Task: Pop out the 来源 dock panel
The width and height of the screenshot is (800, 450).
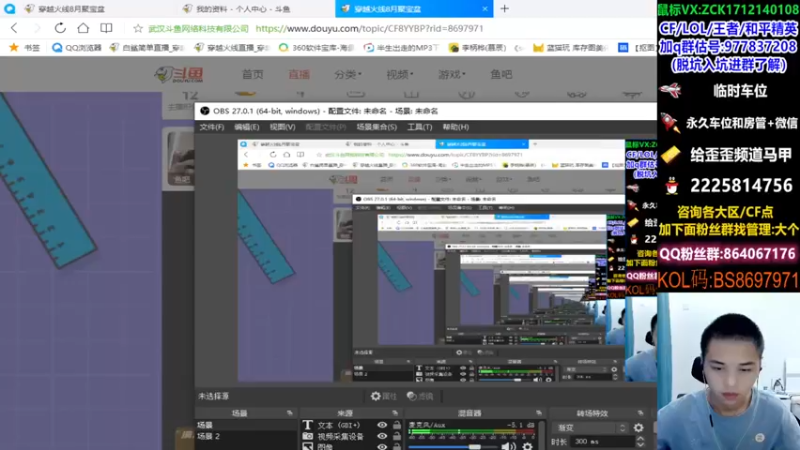Action: tap(395, 413)
